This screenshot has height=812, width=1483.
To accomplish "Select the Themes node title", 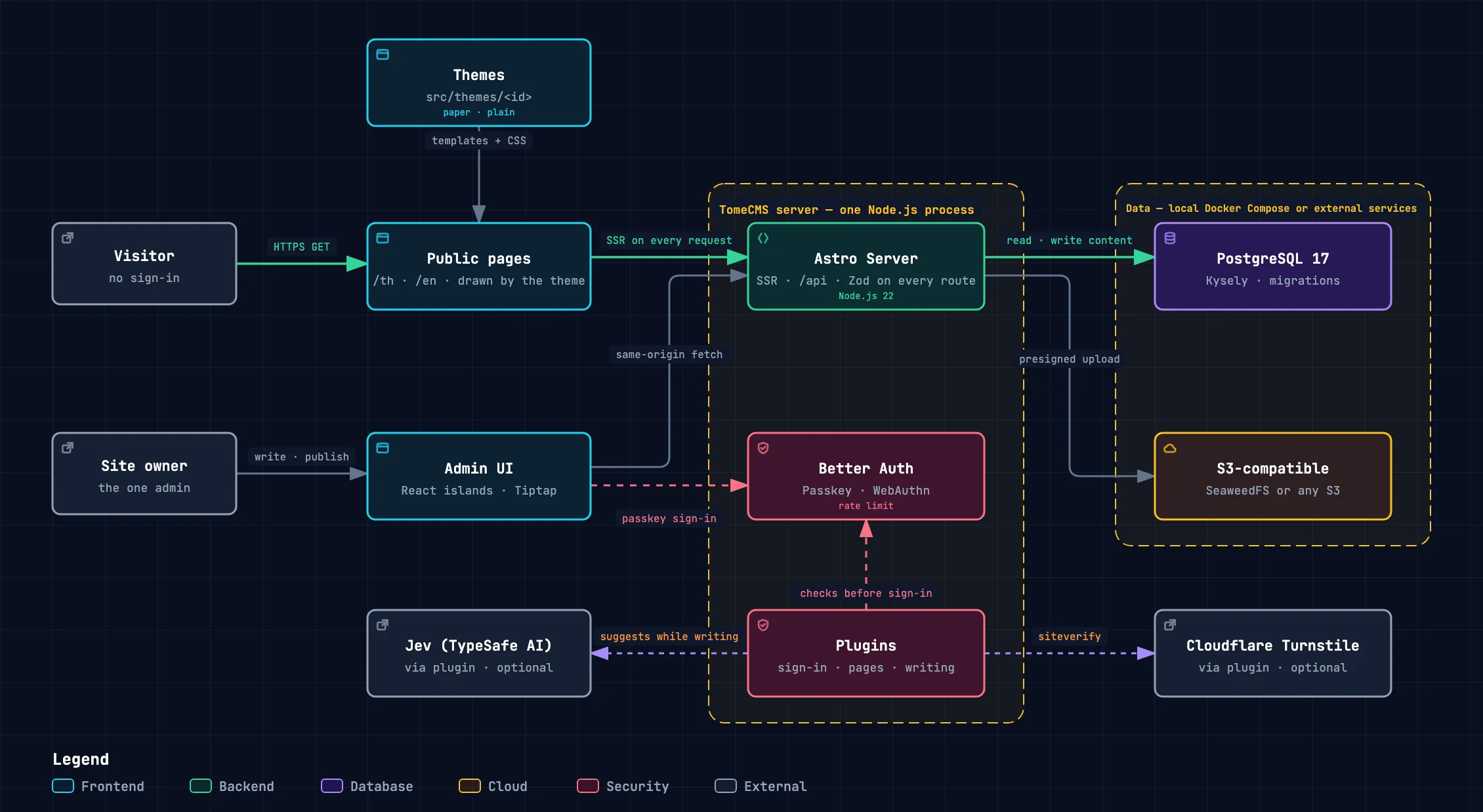I will [479, 75].
